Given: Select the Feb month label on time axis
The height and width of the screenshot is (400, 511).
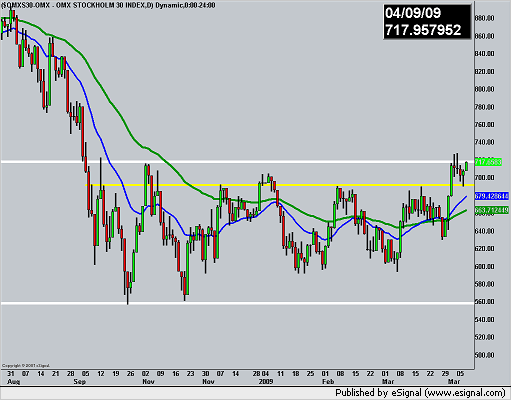Looking at the screenshot, I should point(328,382).
